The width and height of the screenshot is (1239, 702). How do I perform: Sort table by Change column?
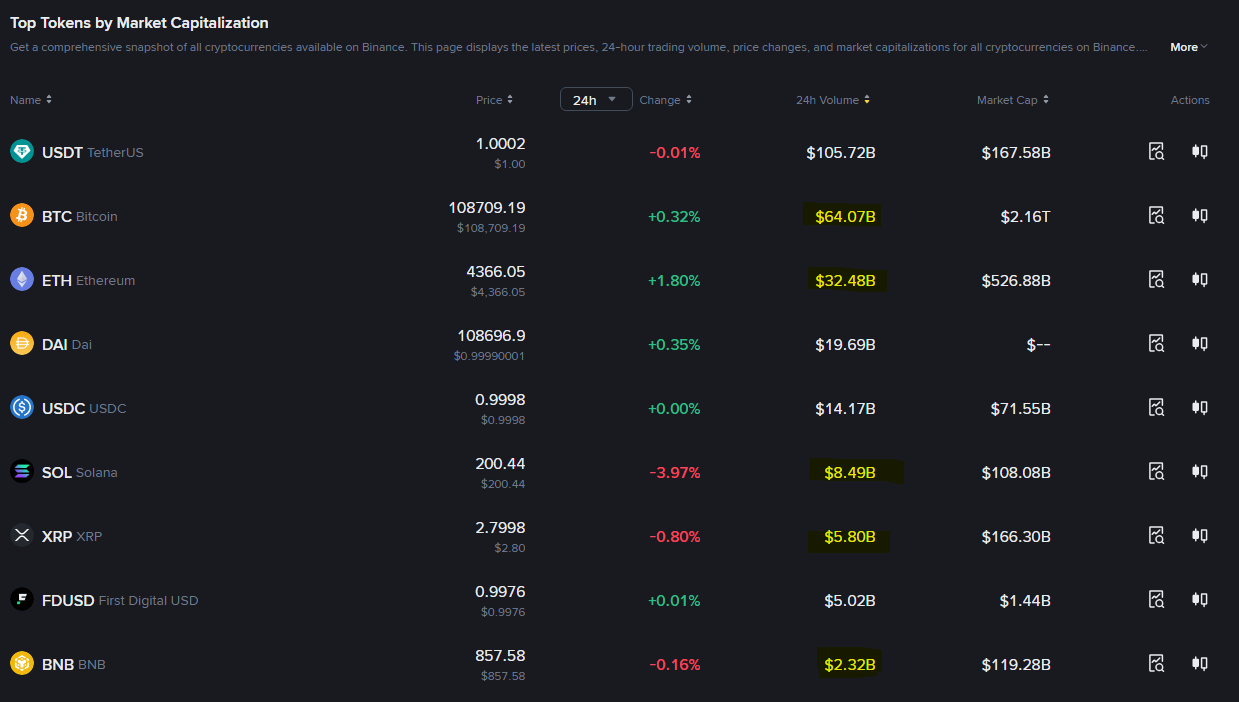(x=666, y=100)
